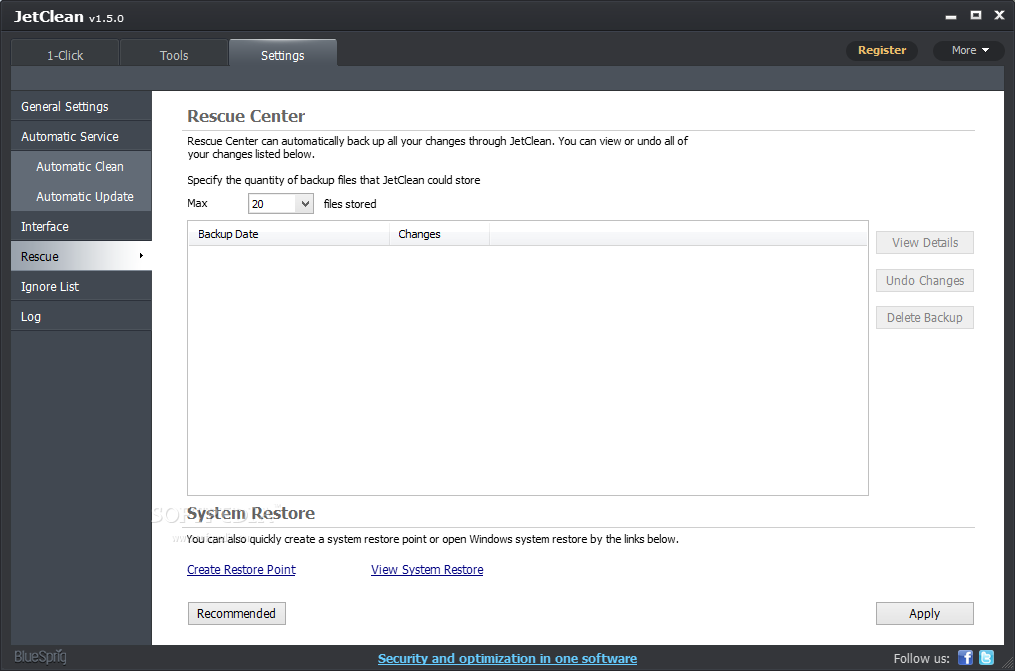This screenshot has width=1015, height=671.
Task: Switch to the 1-Click tab
Action: (65, 55)
